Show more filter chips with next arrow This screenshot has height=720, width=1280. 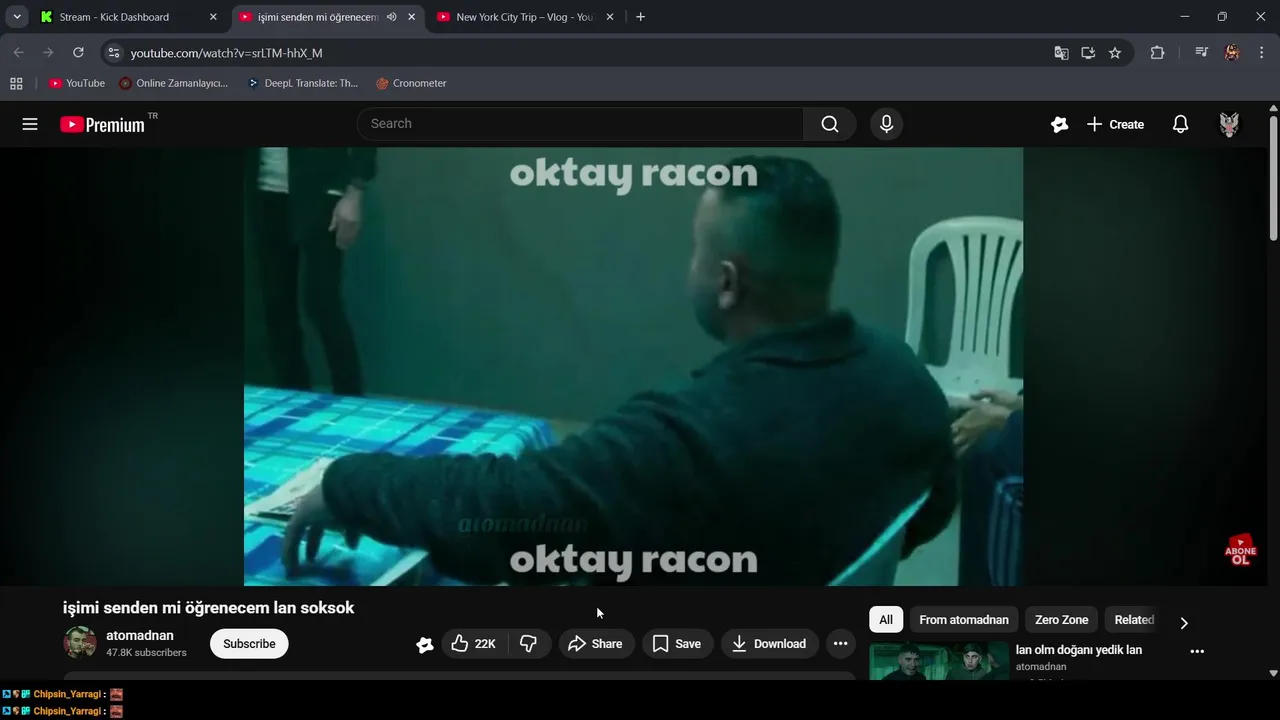[1184, 622]
